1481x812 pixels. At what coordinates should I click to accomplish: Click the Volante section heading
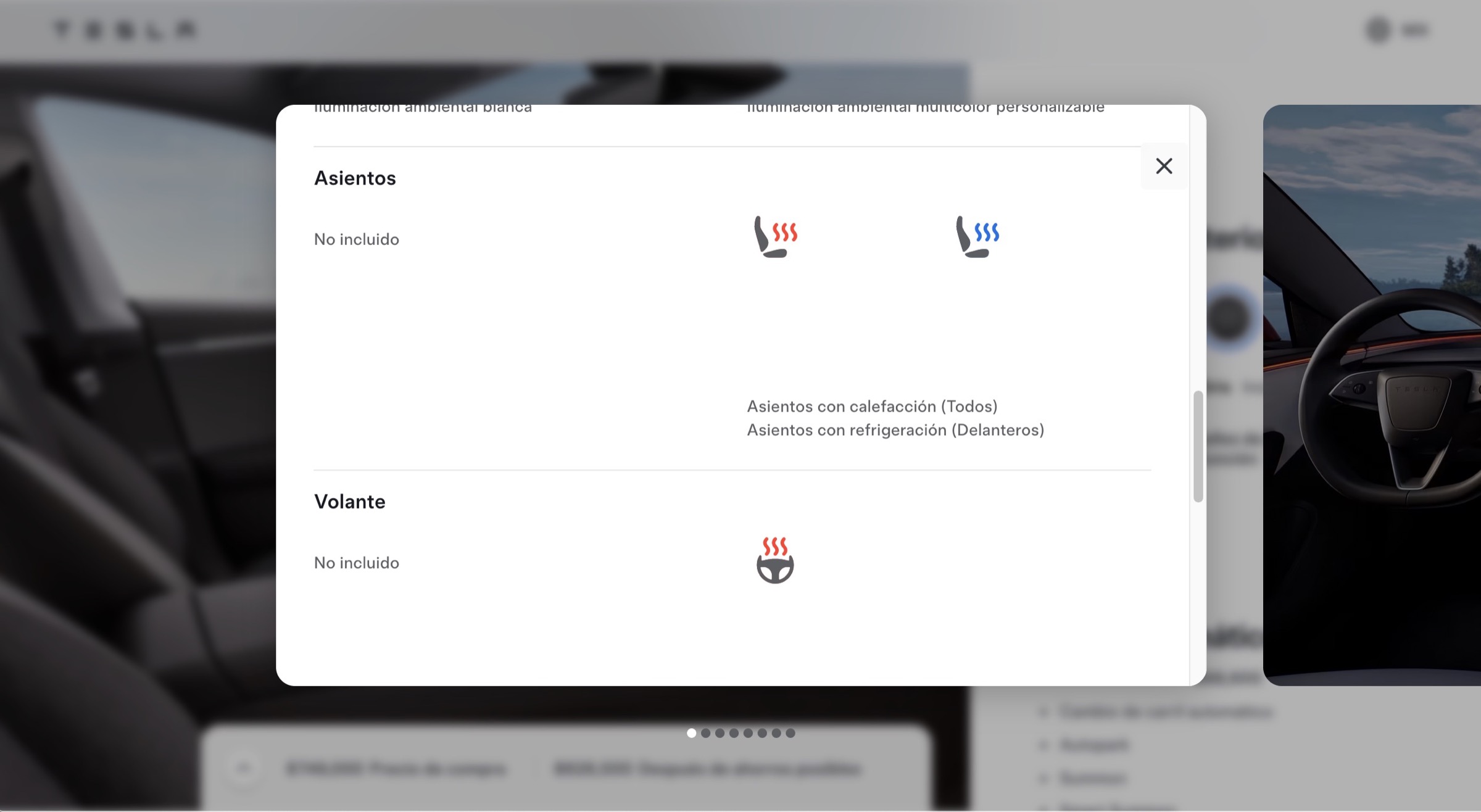tap(349, 502)
